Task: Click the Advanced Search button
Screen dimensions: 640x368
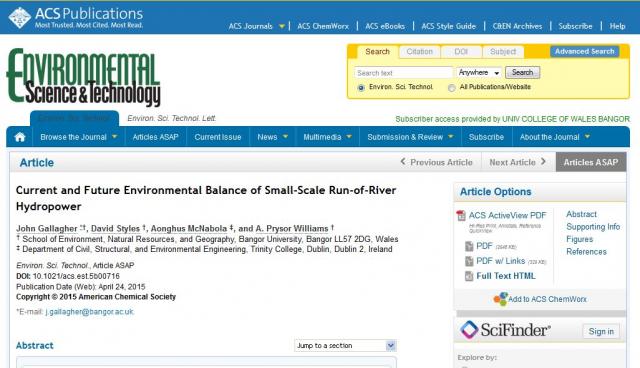Action: click(x=584, y=51)
